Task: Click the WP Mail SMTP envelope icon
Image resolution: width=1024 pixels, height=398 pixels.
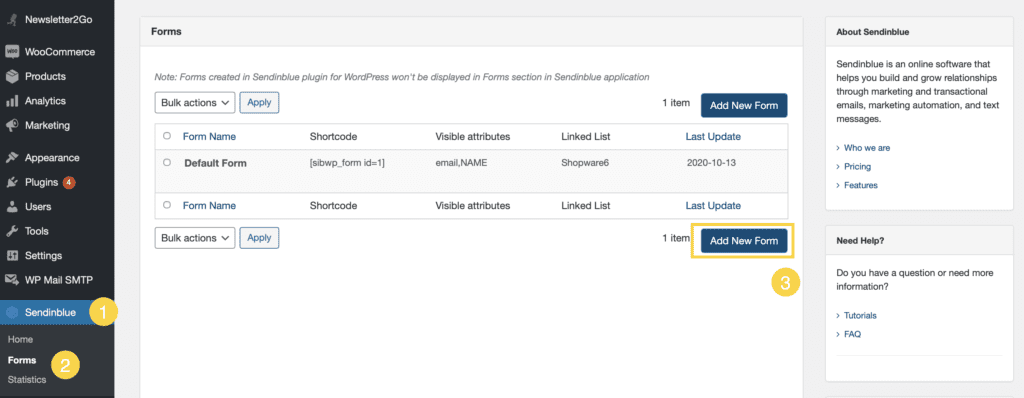Action: (12, 280)
